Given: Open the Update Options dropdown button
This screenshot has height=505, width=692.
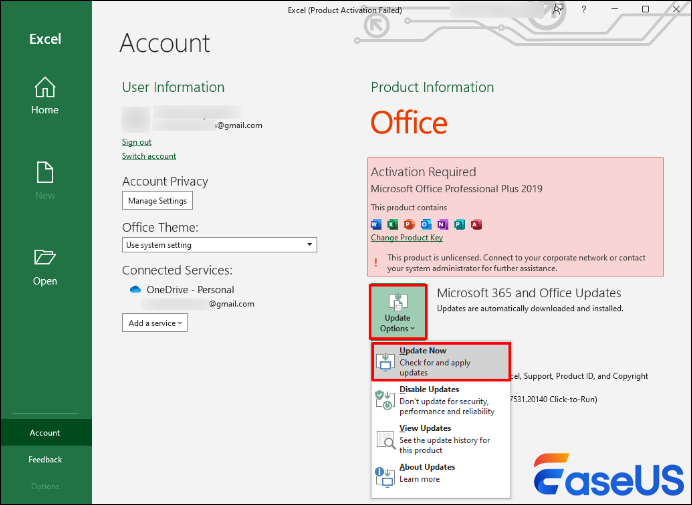Looking at the screenshot, I should [x=398, y=312].
